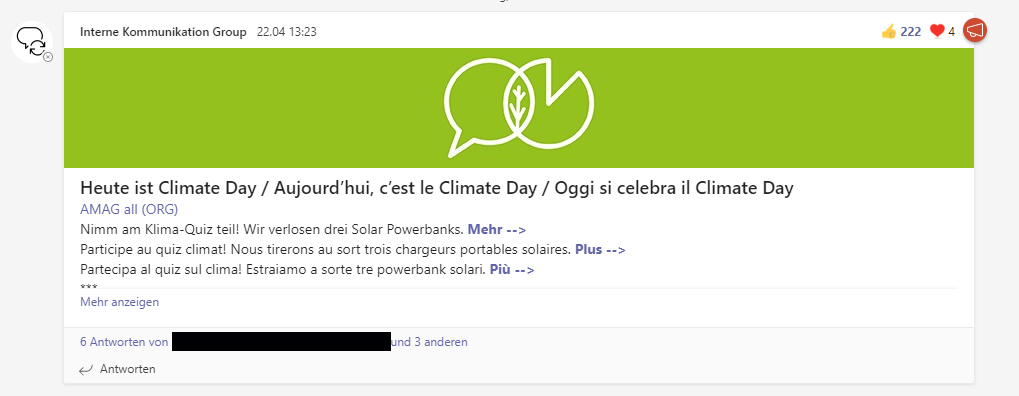Expand the 6 Antworten reply thread

pos(125,341)
